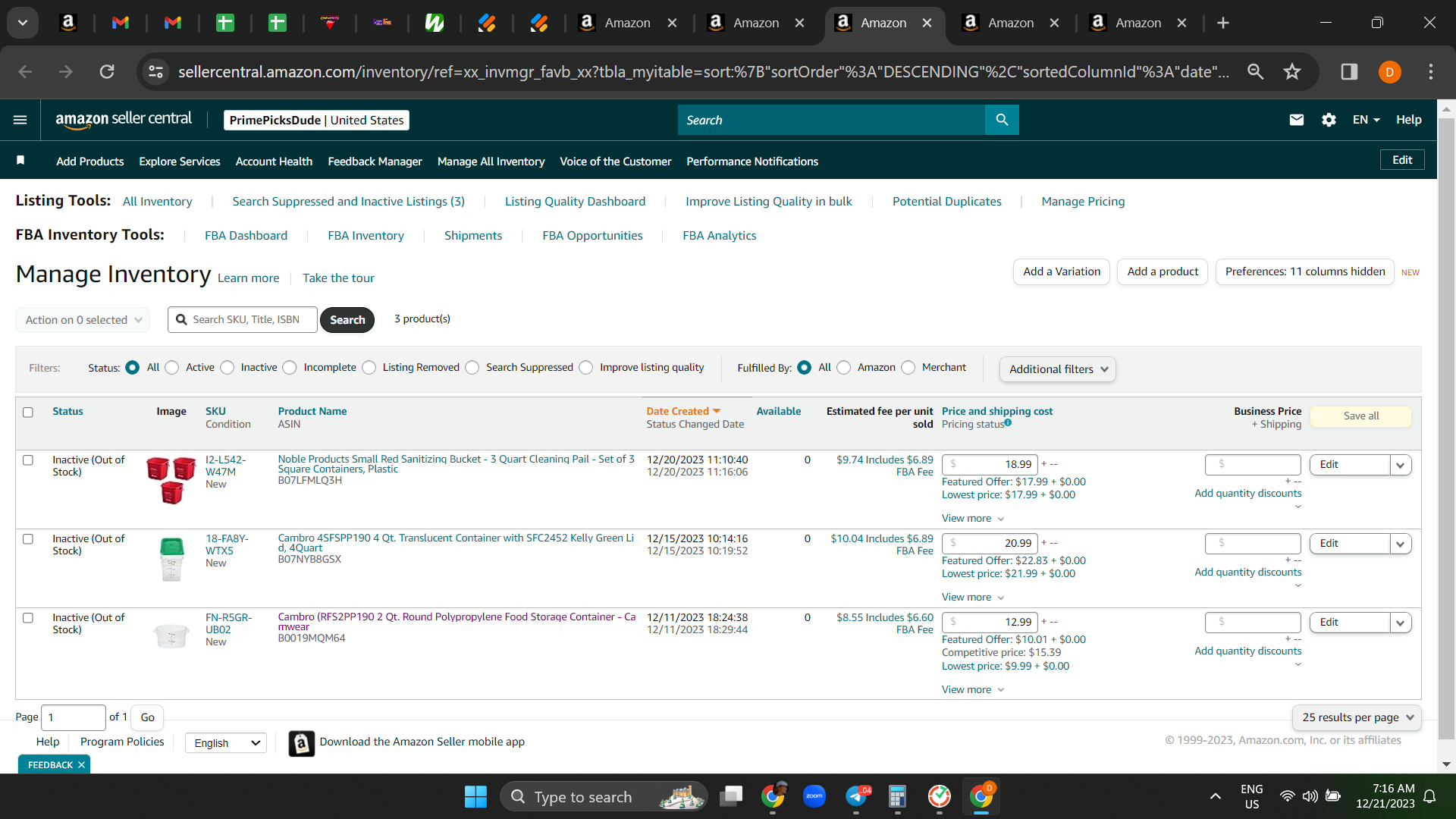Tick the select-all checkbox in table header

[28, 413]
